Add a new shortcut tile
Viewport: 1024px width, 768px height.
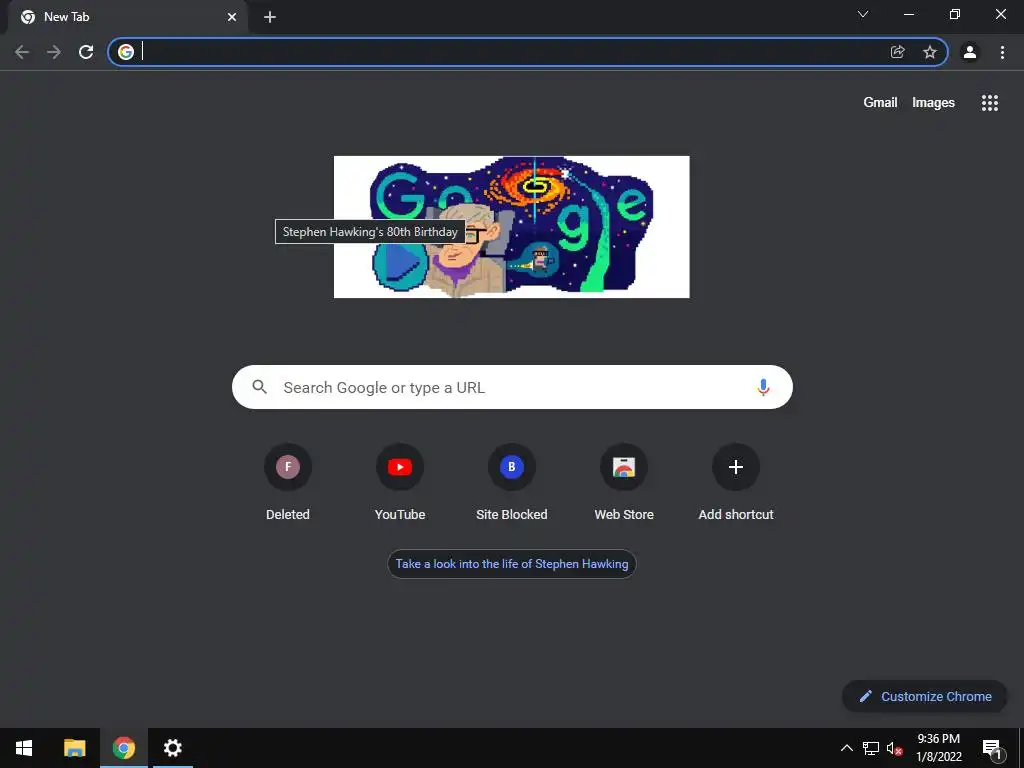point(736,483)
